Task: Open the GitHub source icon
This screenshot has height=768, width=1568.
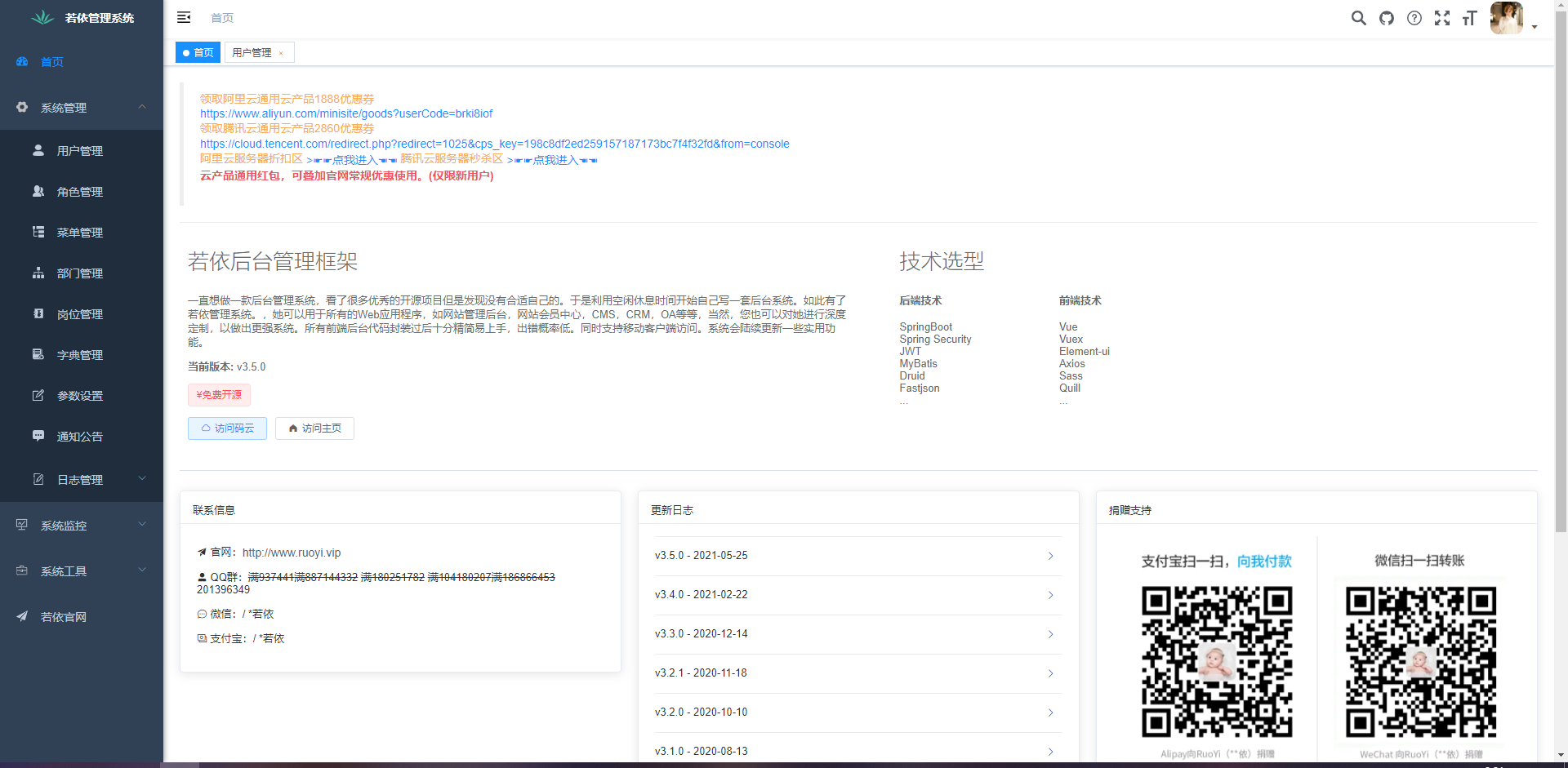Action: click(1387, 18)
